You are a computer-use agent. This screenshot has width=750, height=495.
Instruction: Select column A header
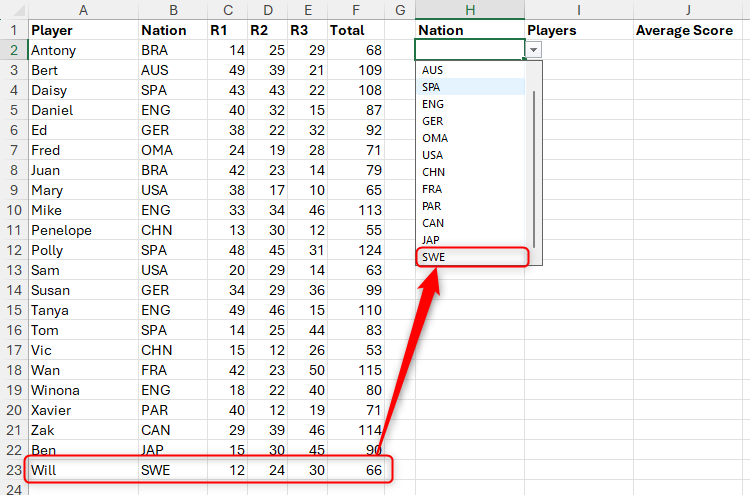(82, 9)
